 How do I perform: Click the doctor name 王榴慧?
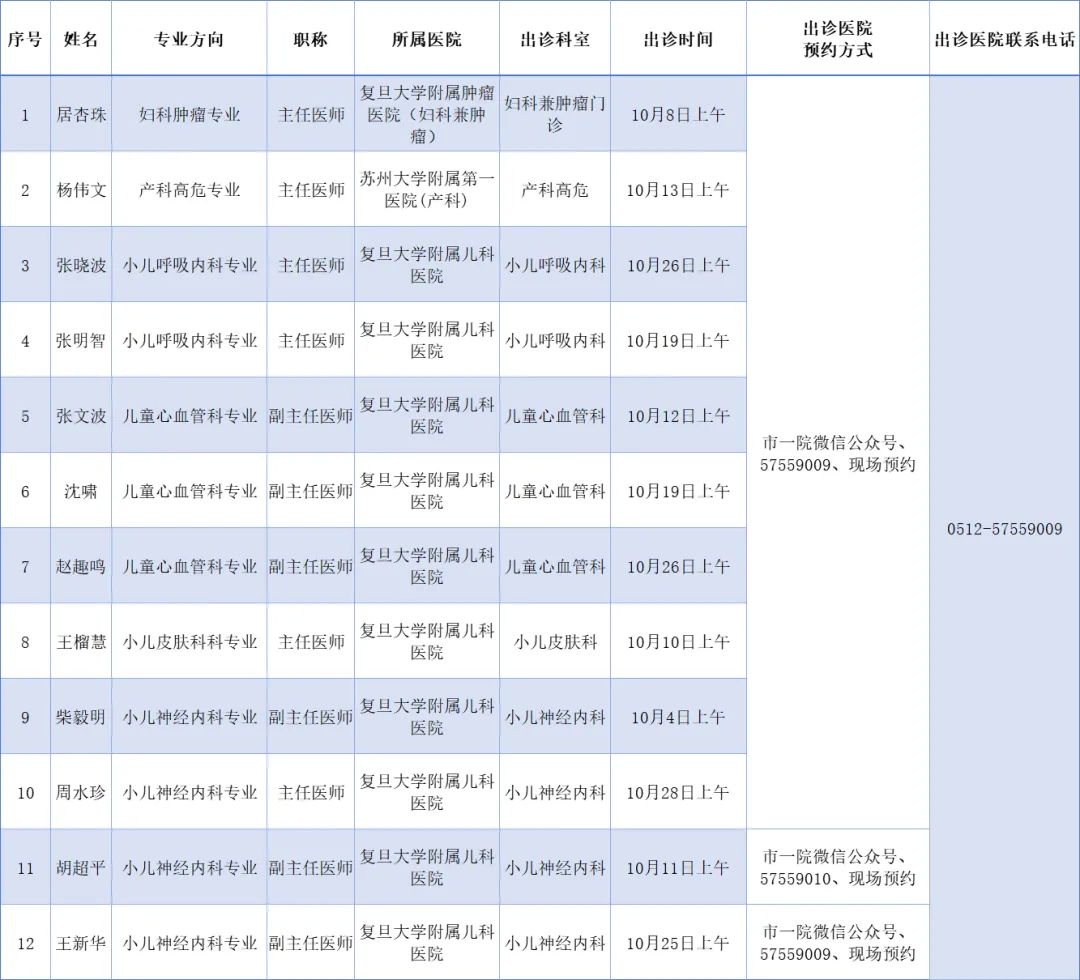tap(81, 642)
